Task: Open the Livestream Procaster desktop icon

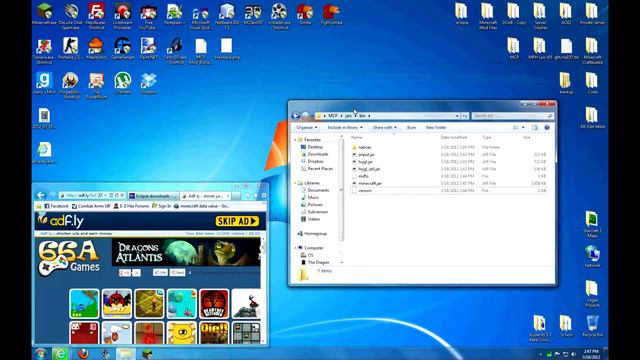Action: click(x=122, y=16)
